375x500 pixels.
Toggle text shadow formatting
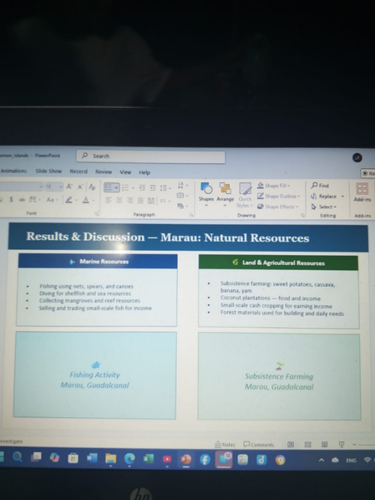[11, 199]
